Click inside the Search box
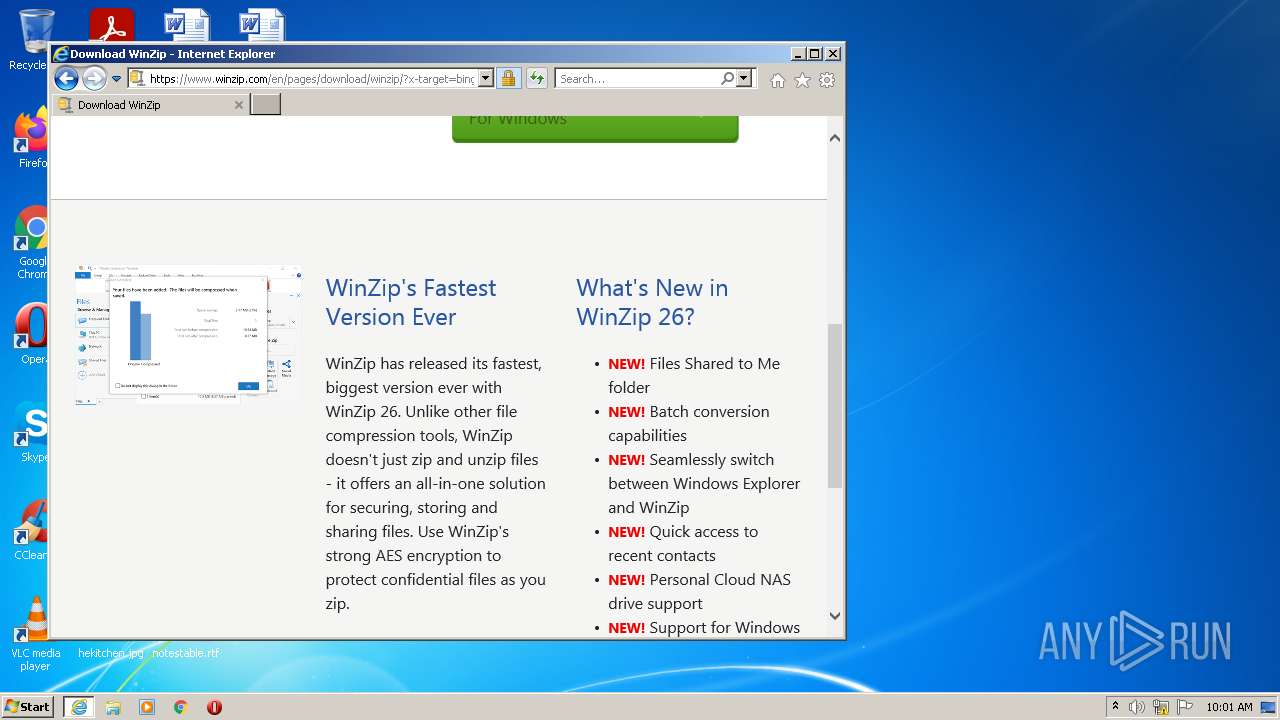 pyautogui.click(x=638, y=78)
